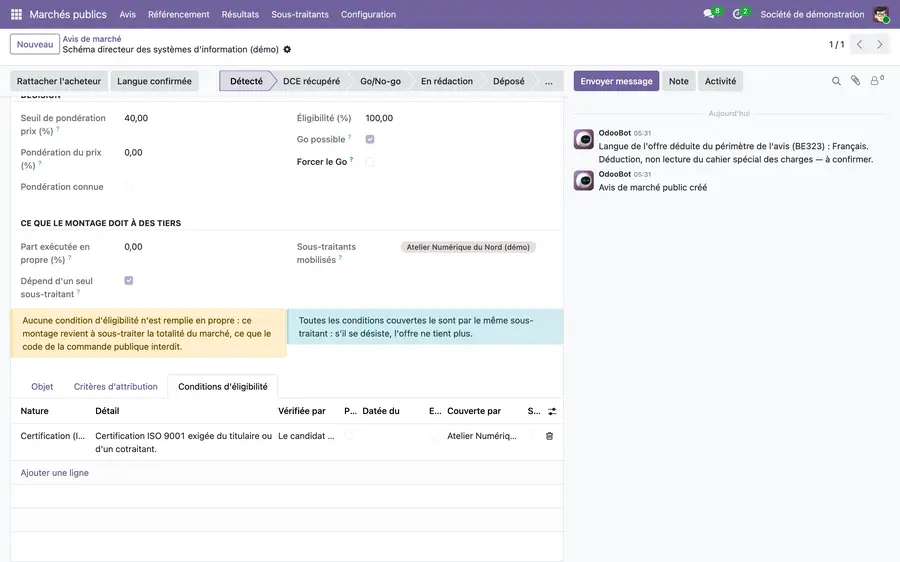Toggle Pondération connue checkbox
The image size is (900, 562).
(x=129, y=187)
